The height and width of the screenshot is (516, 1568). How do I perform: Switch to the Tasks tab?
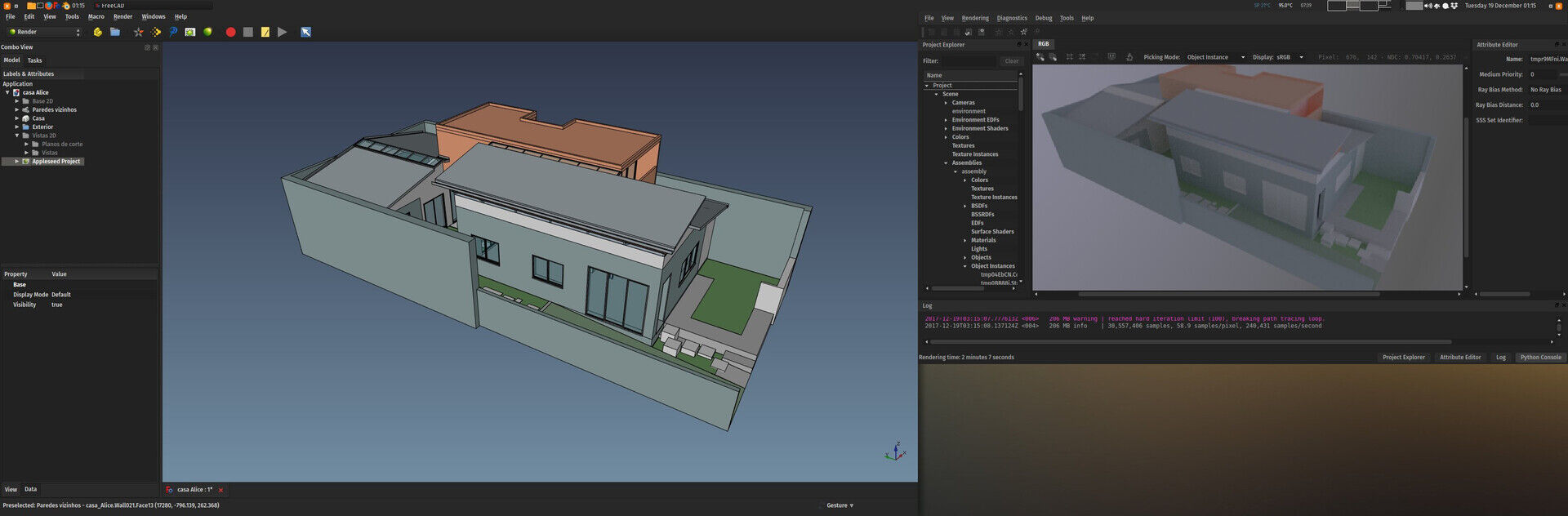tap(34, 60)
